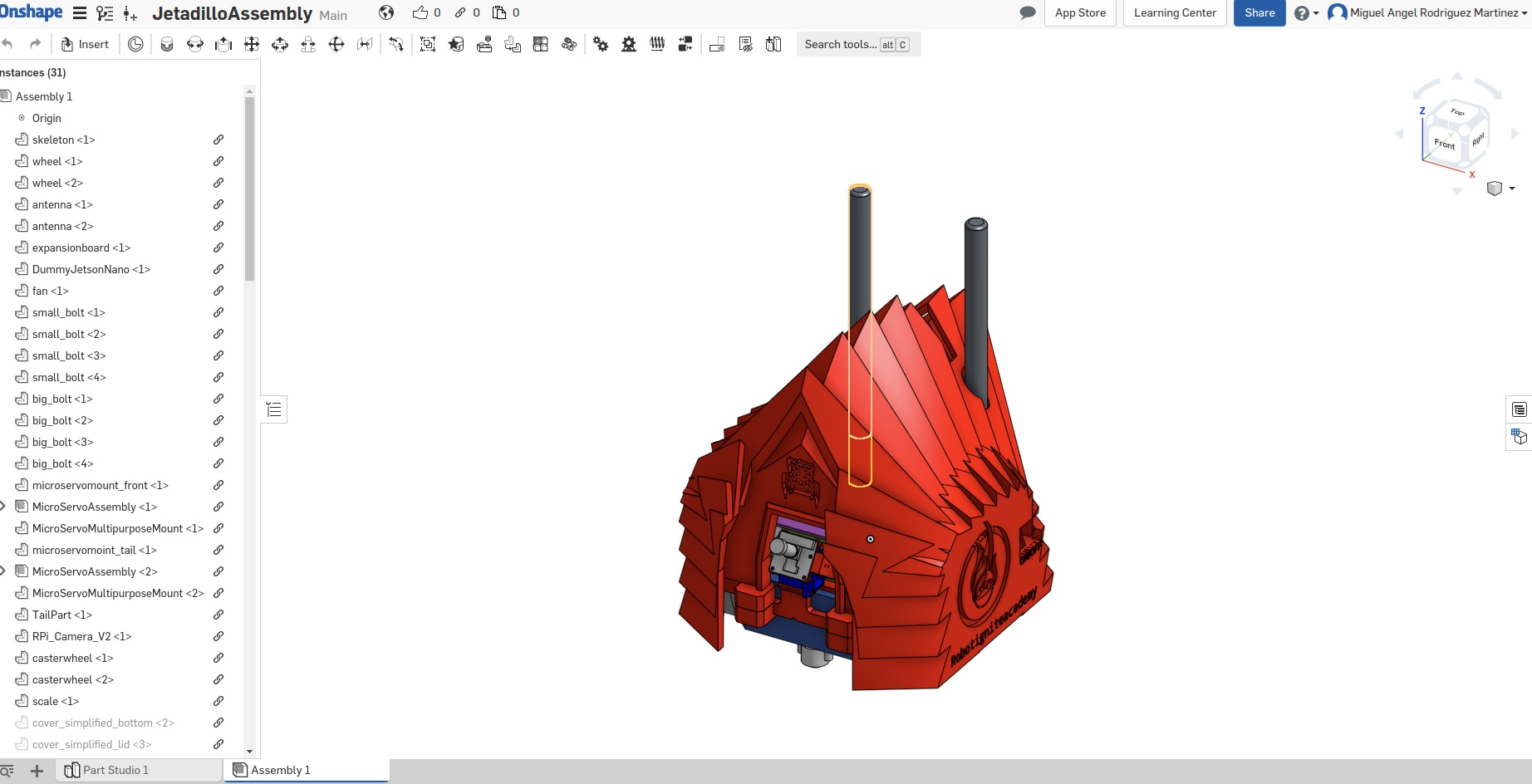Click the Top face of the view cube

pos(1456,113)
